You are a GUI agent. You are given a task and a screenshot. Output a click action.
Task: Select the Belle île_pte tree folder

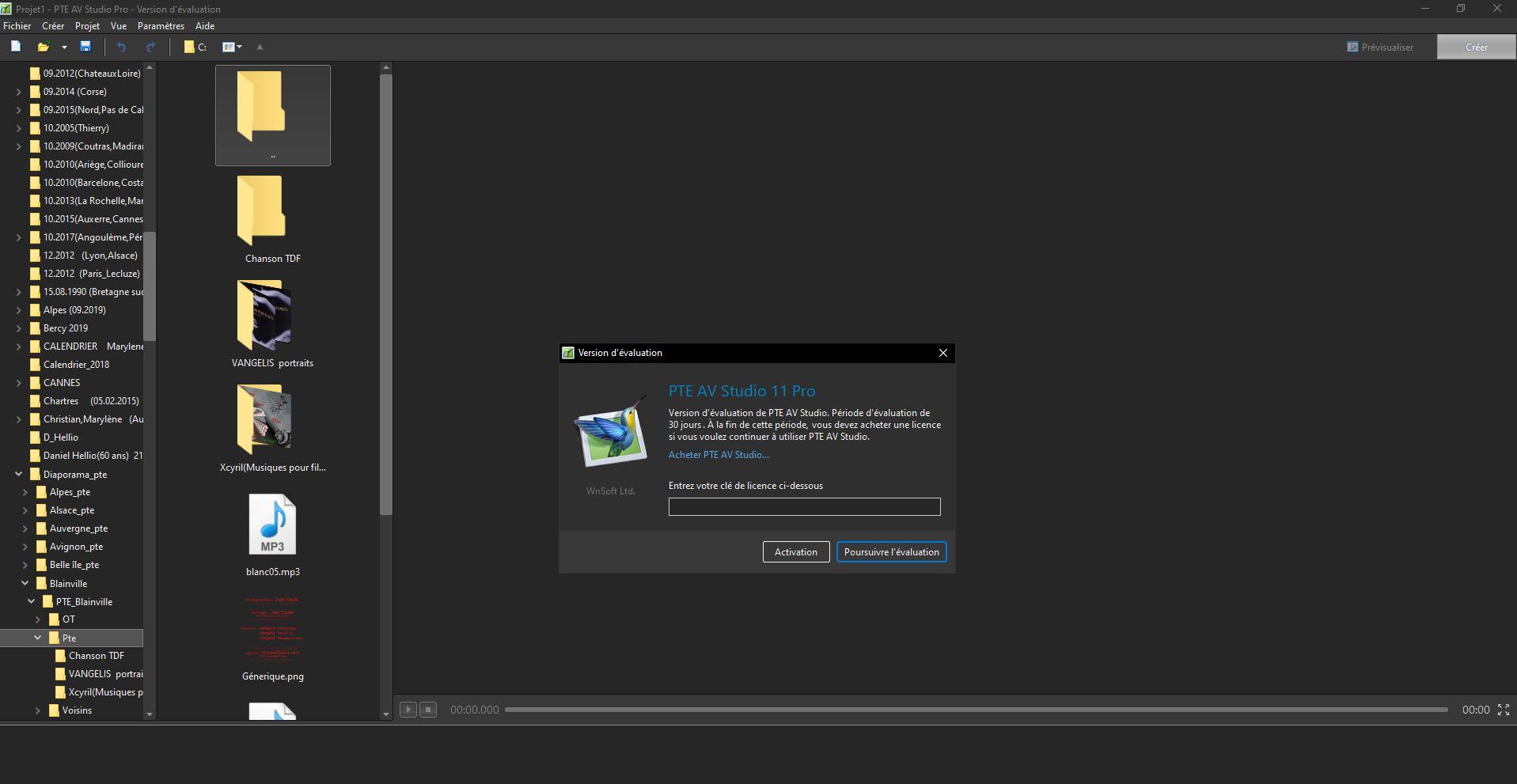(x=67, y=565)
